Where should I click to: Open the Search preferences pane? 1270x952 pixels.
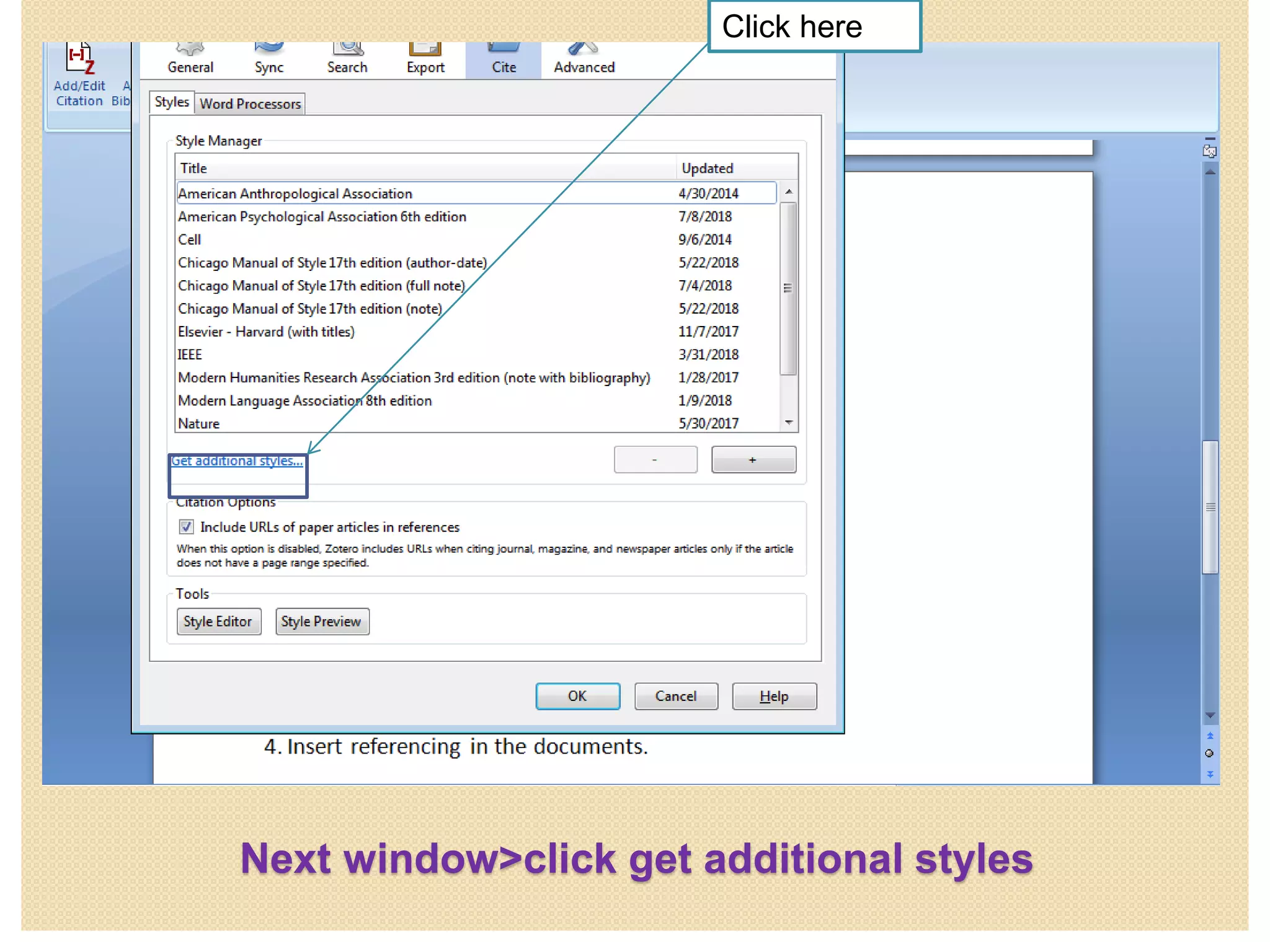(x=347, y=60)
